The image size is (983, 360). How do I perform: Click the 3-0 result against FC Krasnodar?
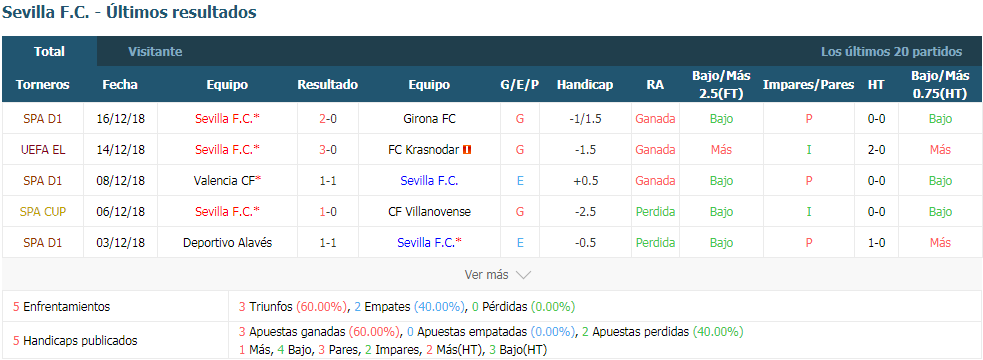pyautogui.click(x=328, y=150)
